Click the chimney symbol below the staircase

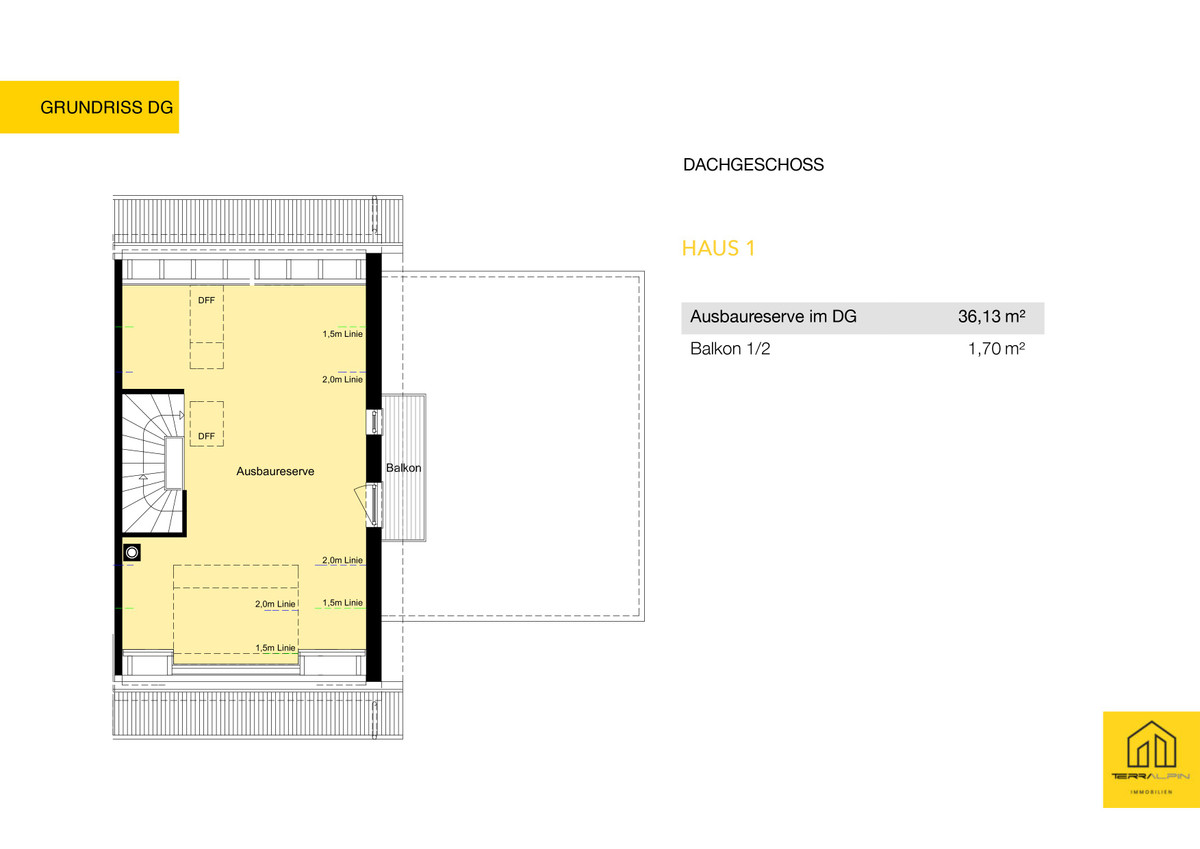(x=131, y=551)
